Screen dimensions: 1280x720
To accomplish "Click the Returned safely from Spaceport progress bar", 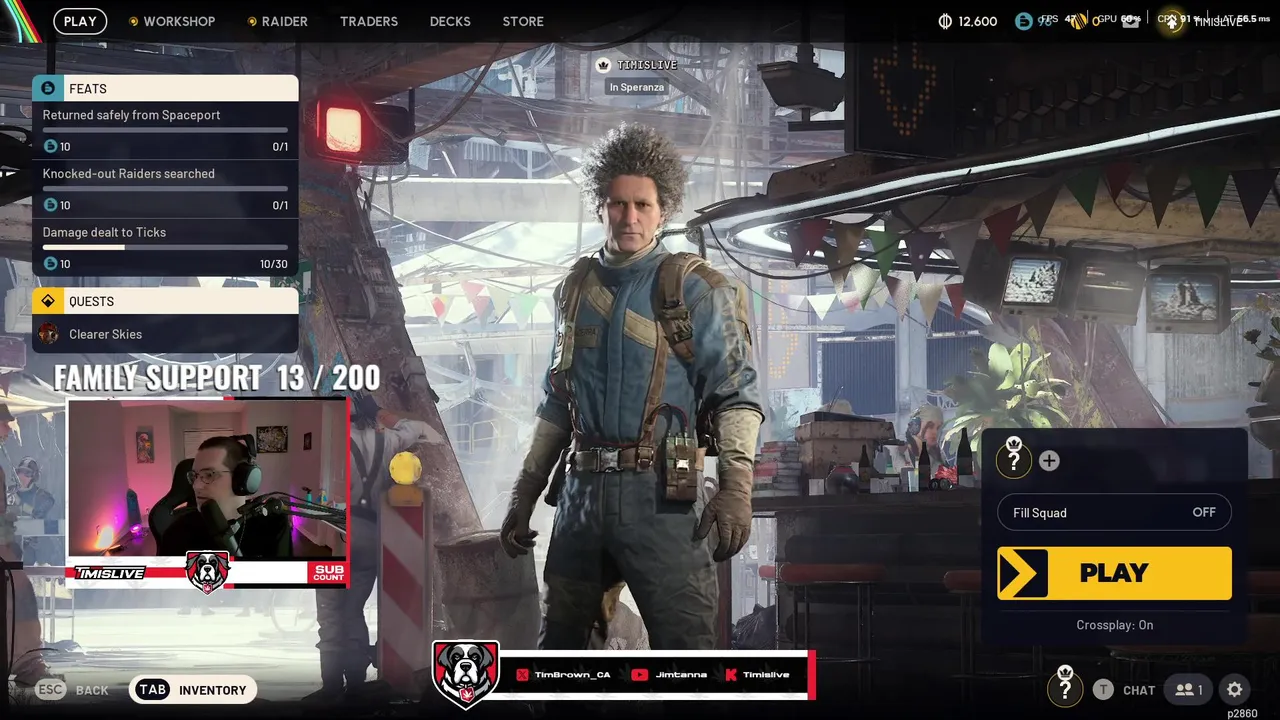I will pos(165,130).
